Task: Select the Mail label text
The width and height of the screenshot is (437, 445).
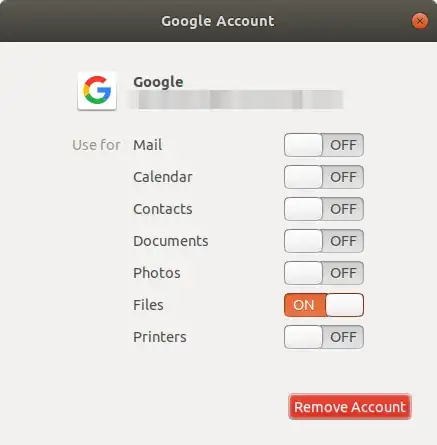Action: coord(148,145)
